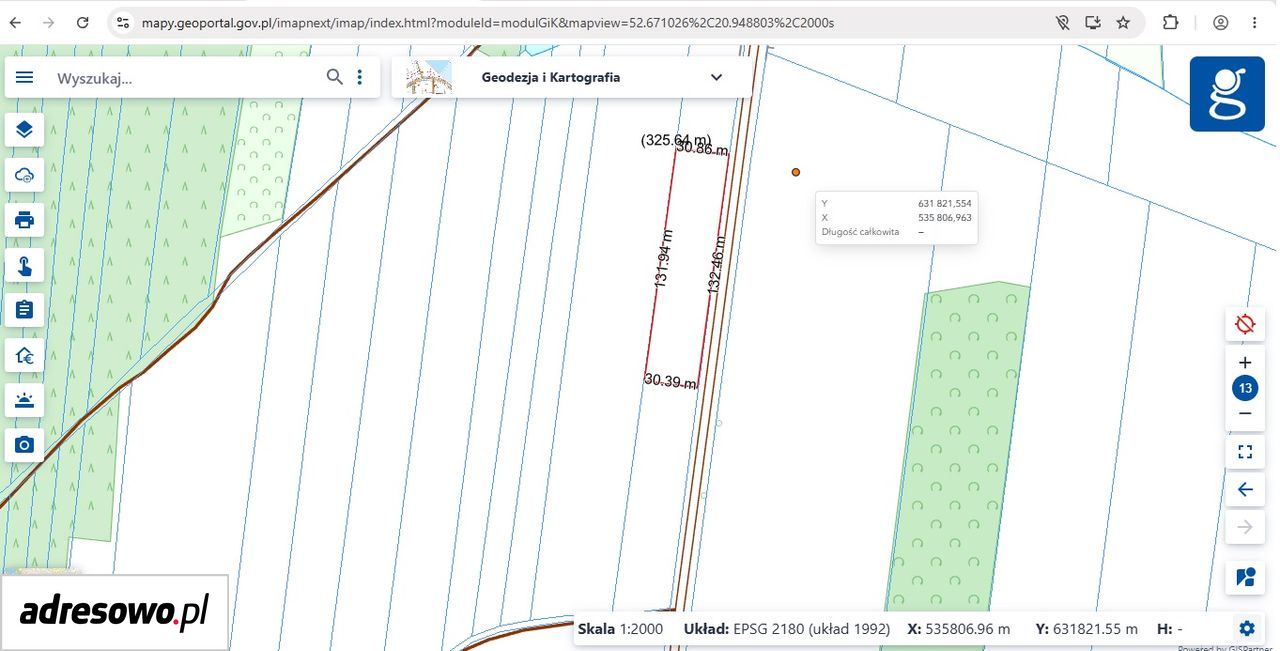This screenshot has width=1280, height=651.
Task: Open the property prices tool
Action: coord(25,355)
